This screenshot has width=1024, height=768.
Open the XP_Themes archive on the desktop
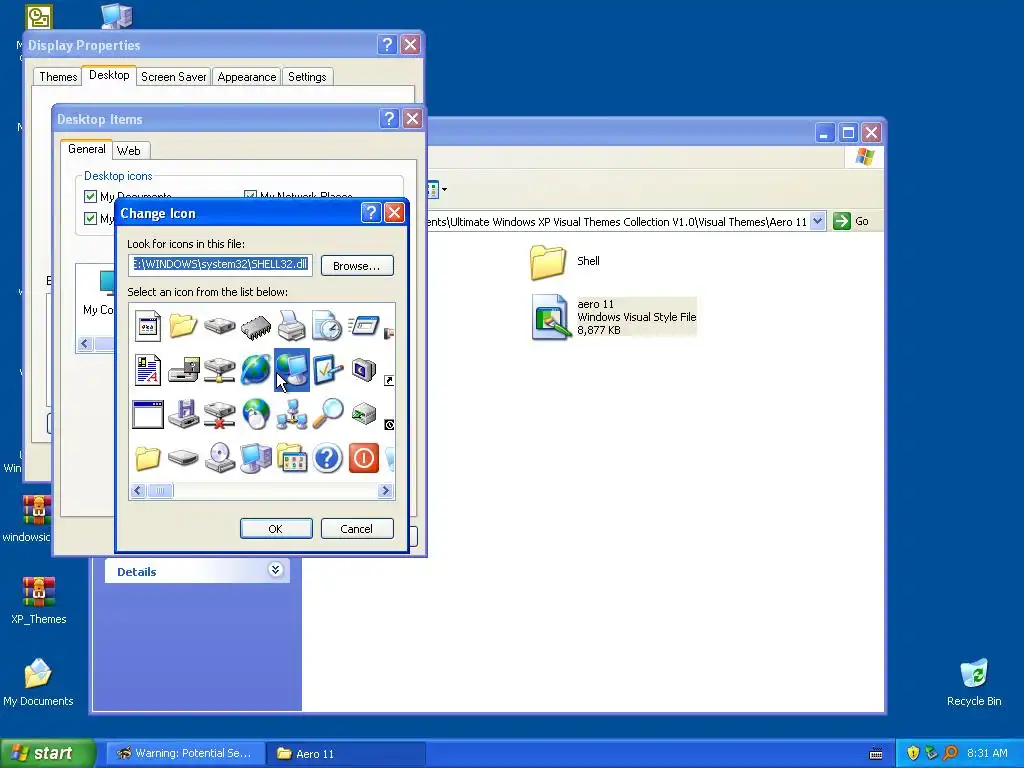click(39, 601)
